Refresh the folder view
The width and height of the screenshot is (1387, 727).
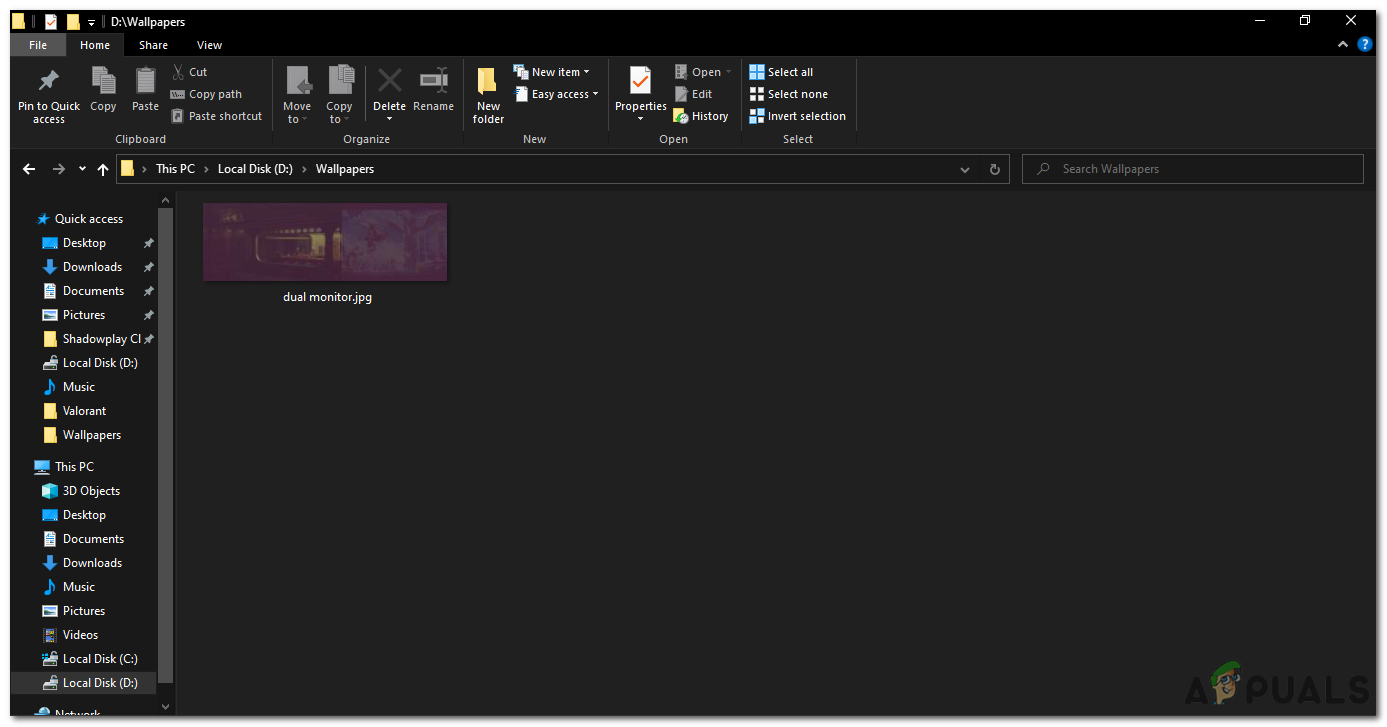tap(994, 169)
